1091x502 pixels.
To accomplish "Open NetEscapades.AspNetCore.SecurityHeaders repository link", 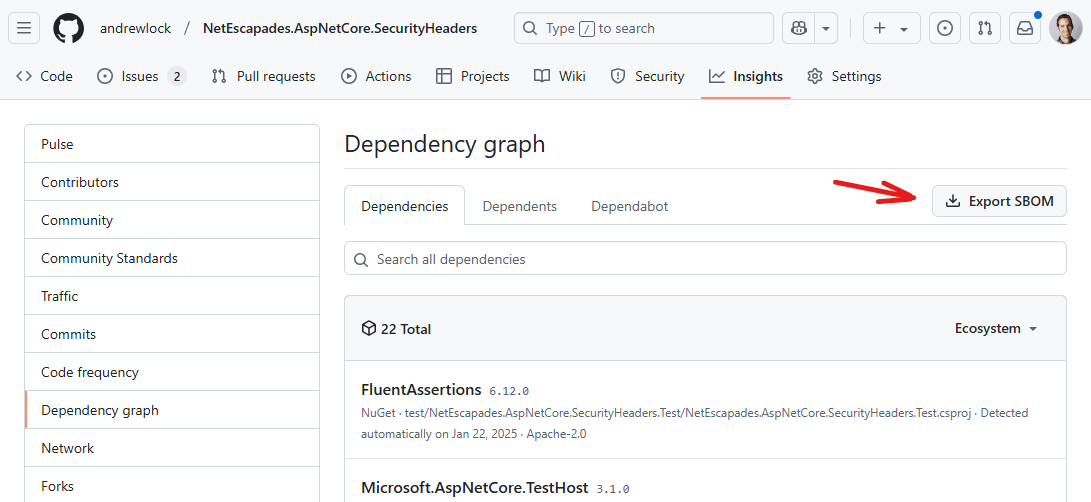I will 340,29.
